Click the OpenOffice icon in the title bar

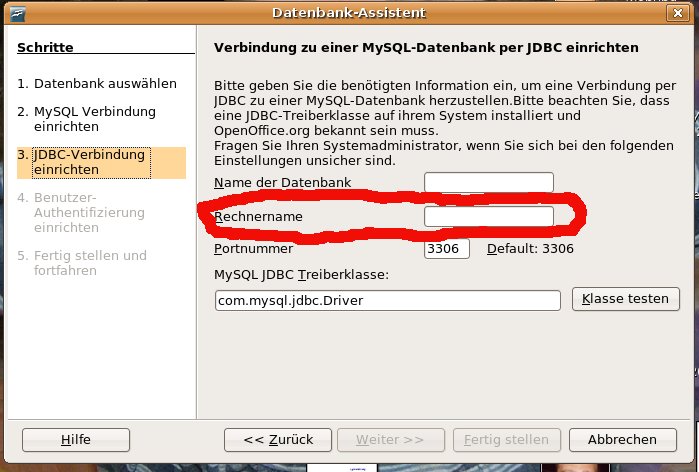click(x=18, y=13)
